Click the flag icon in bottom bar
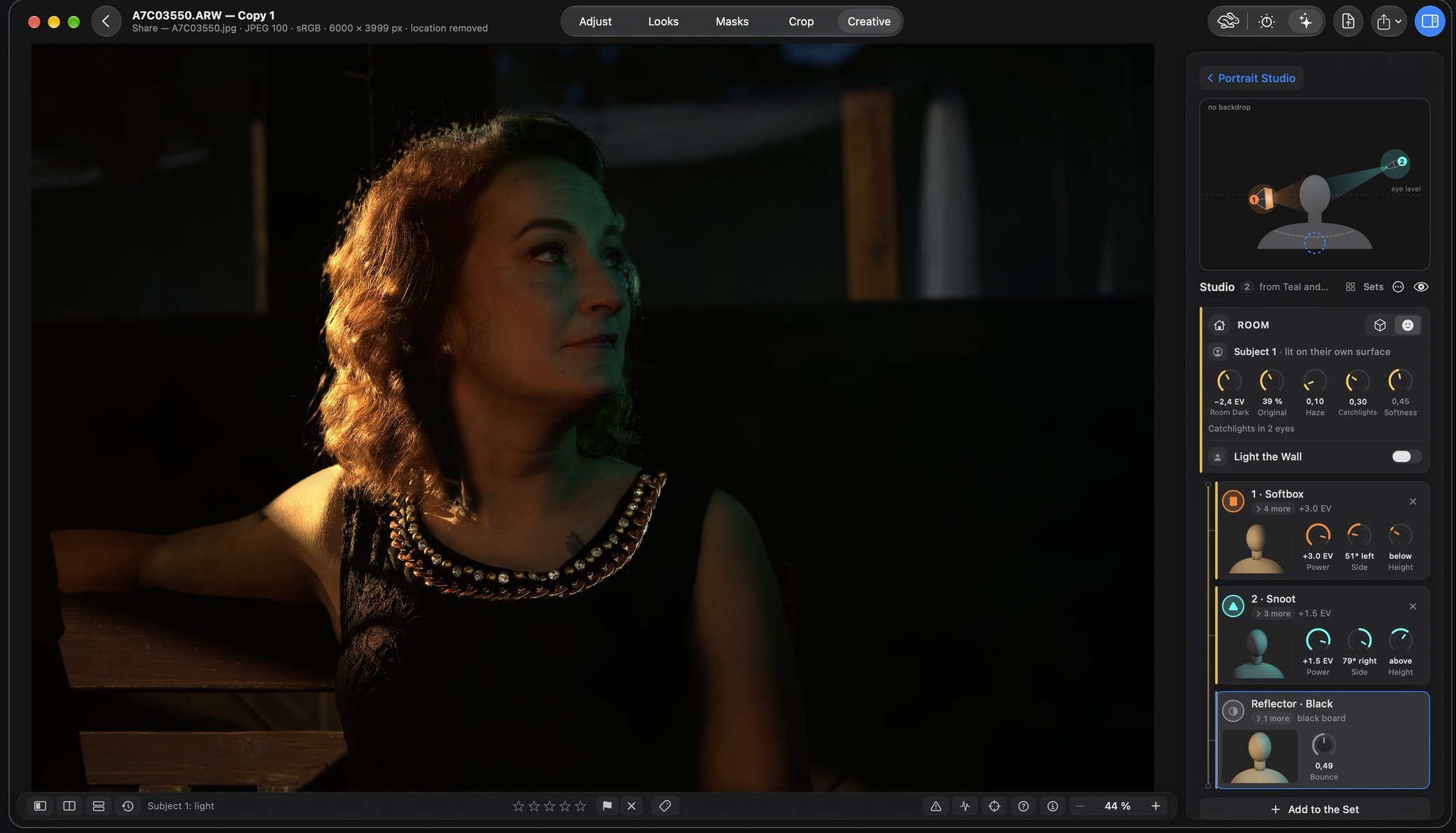1456x833 pixels. tap(607, 806)
